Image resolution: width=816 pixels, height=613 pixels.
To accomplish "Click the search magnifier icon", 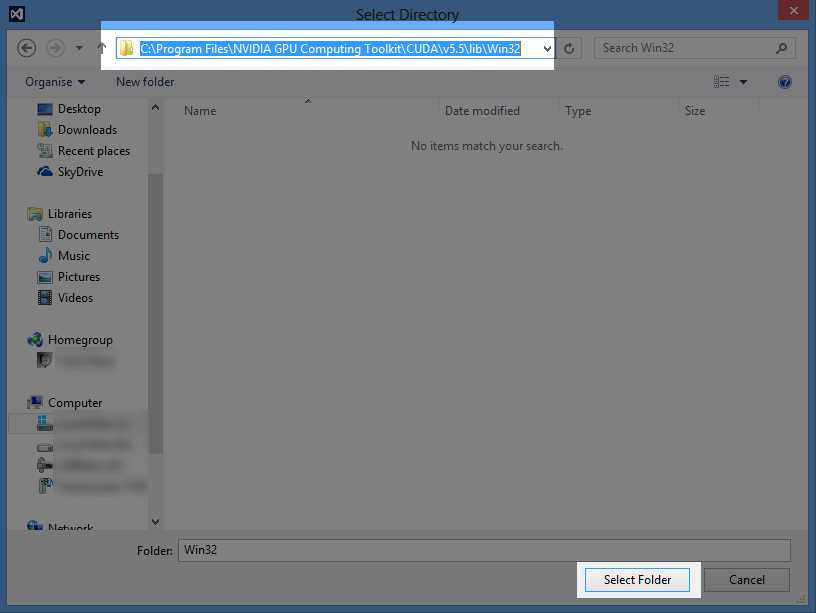I will [781, 48].
